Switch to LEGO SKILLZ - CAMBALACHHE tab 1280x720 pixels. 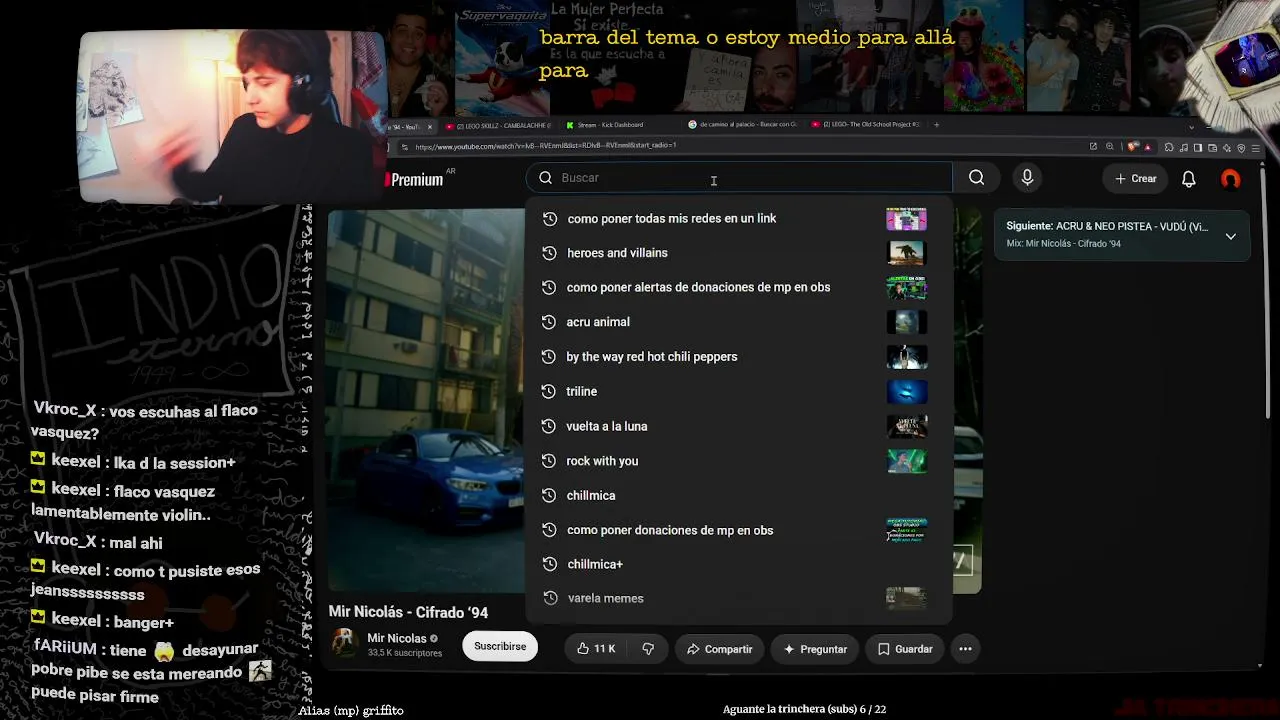click(498, 126)
